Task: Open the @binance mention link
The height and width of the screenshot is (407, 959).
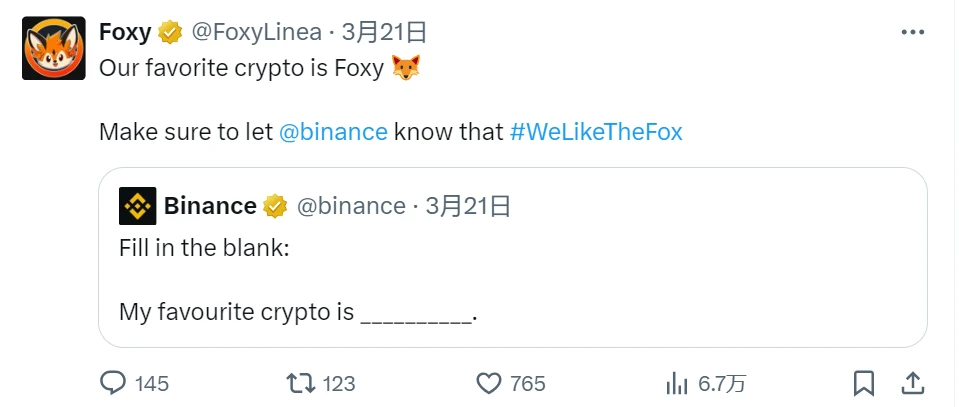Action: coord(333,132)
